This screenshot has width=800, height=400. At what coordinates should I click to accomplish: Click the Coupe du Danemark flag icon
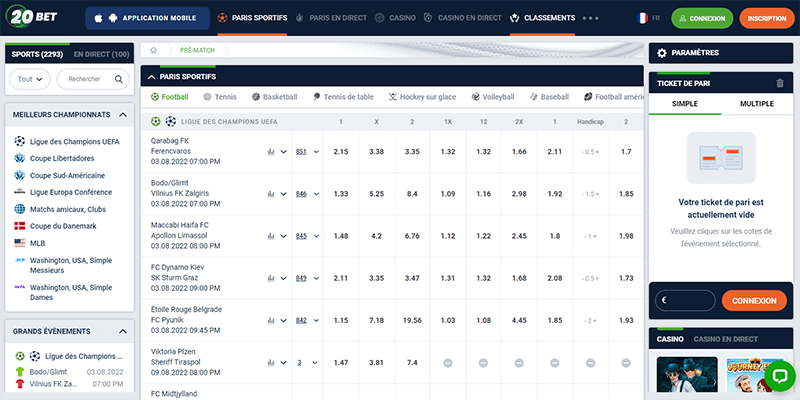[19, 226]
